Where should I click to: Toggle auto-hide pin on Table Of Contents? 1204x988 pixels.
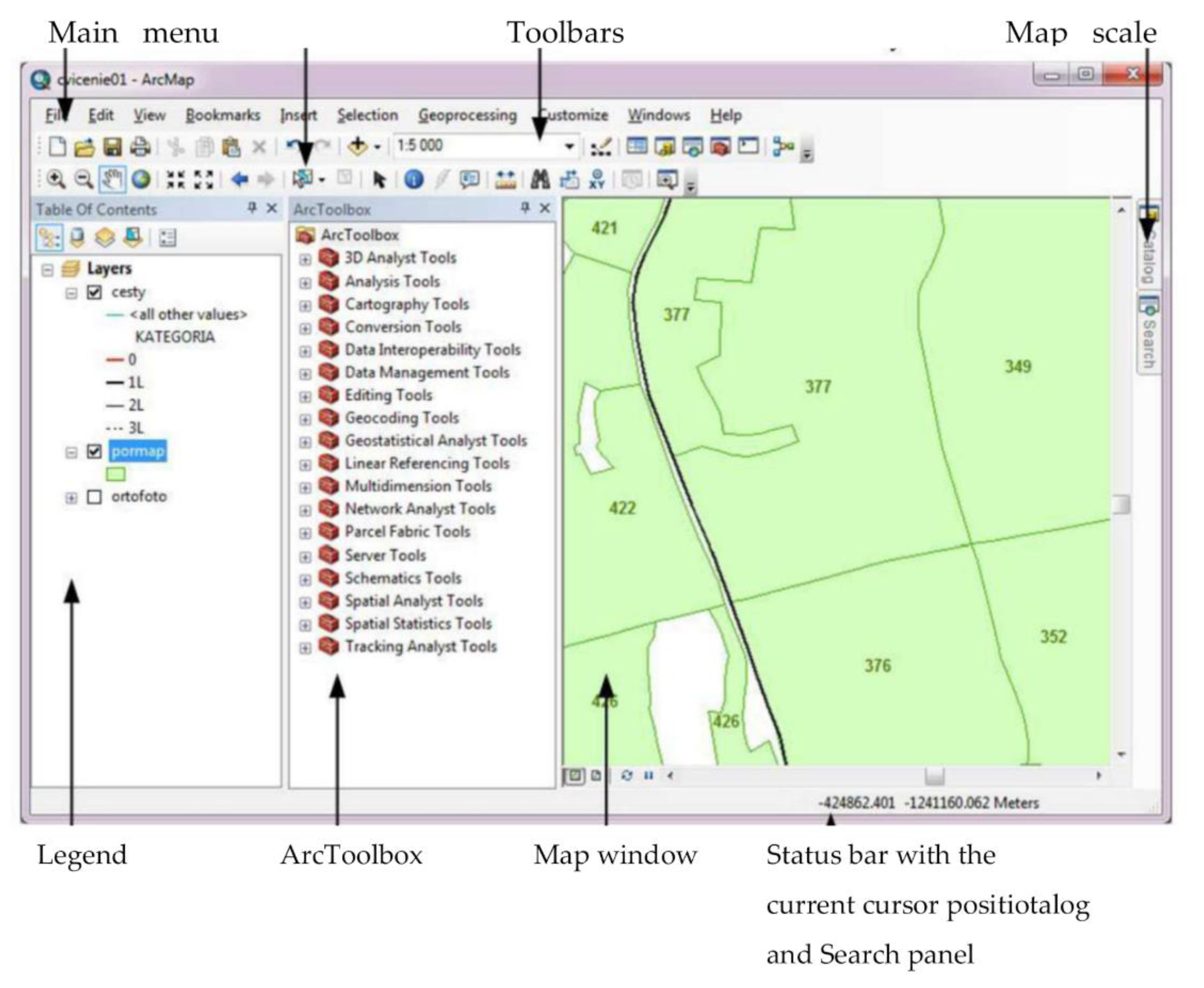tap(252, 208)
